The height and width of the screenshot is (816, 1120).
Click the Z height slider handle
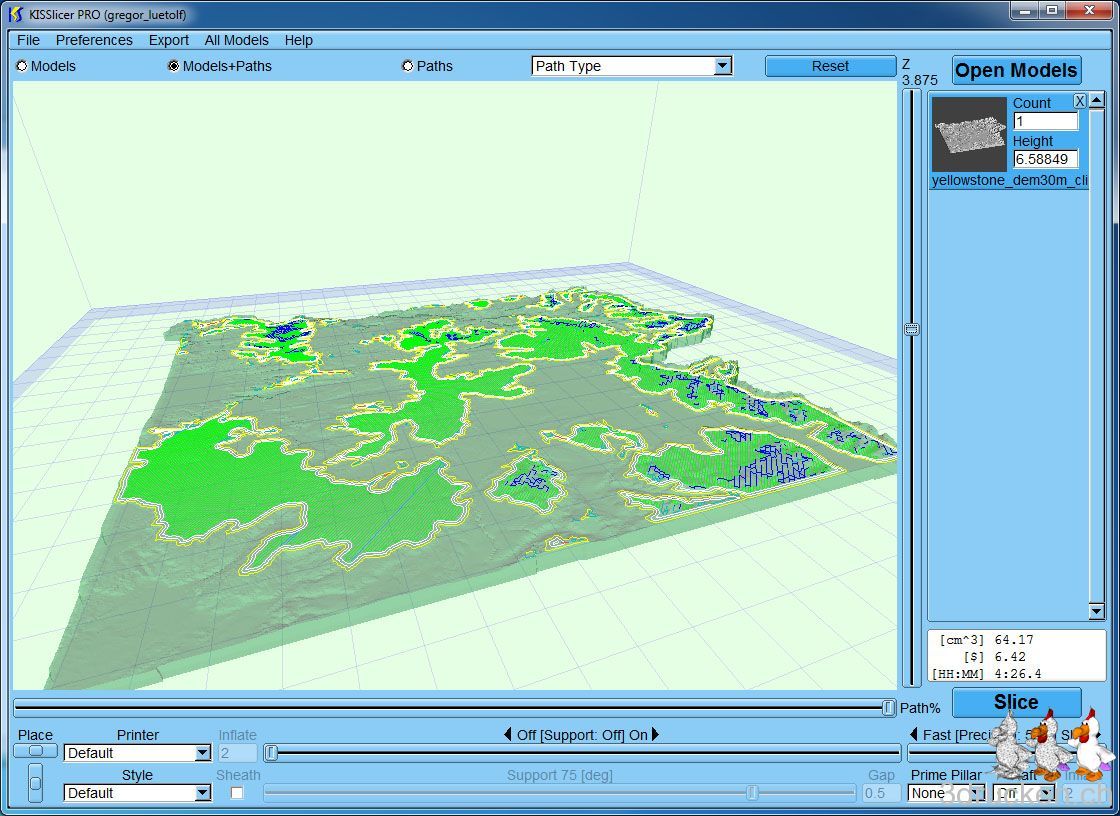coord(911,329)
